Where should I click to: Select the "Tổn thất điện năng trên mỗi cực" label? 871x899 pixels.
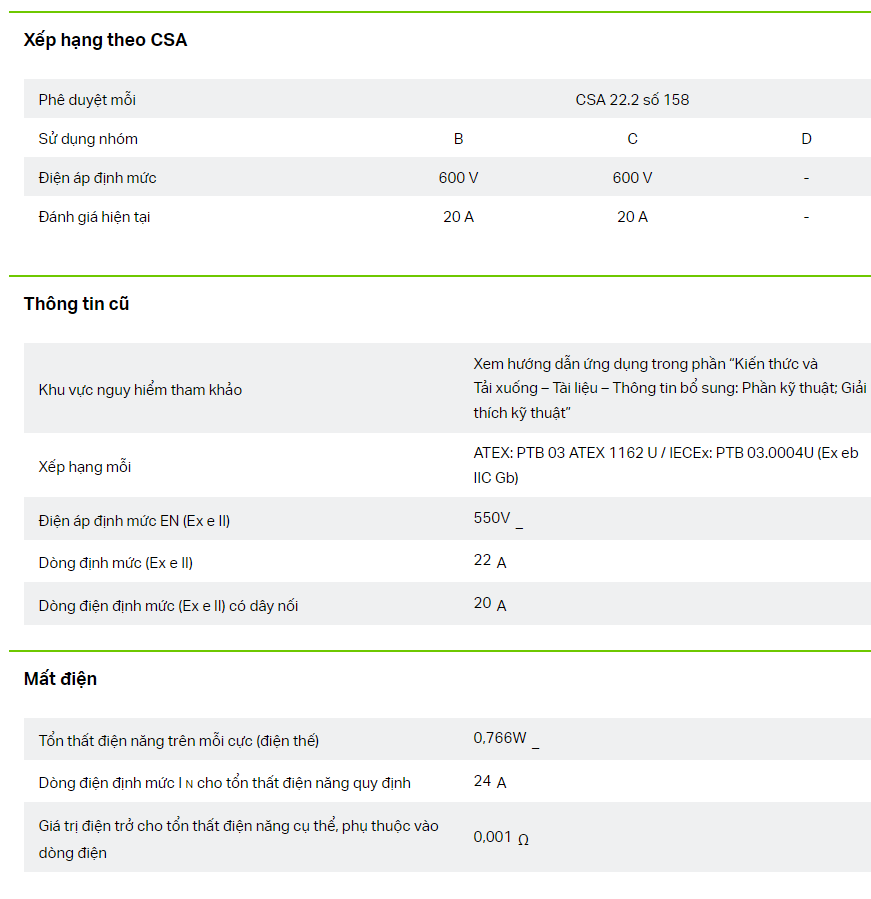[178, 741]
